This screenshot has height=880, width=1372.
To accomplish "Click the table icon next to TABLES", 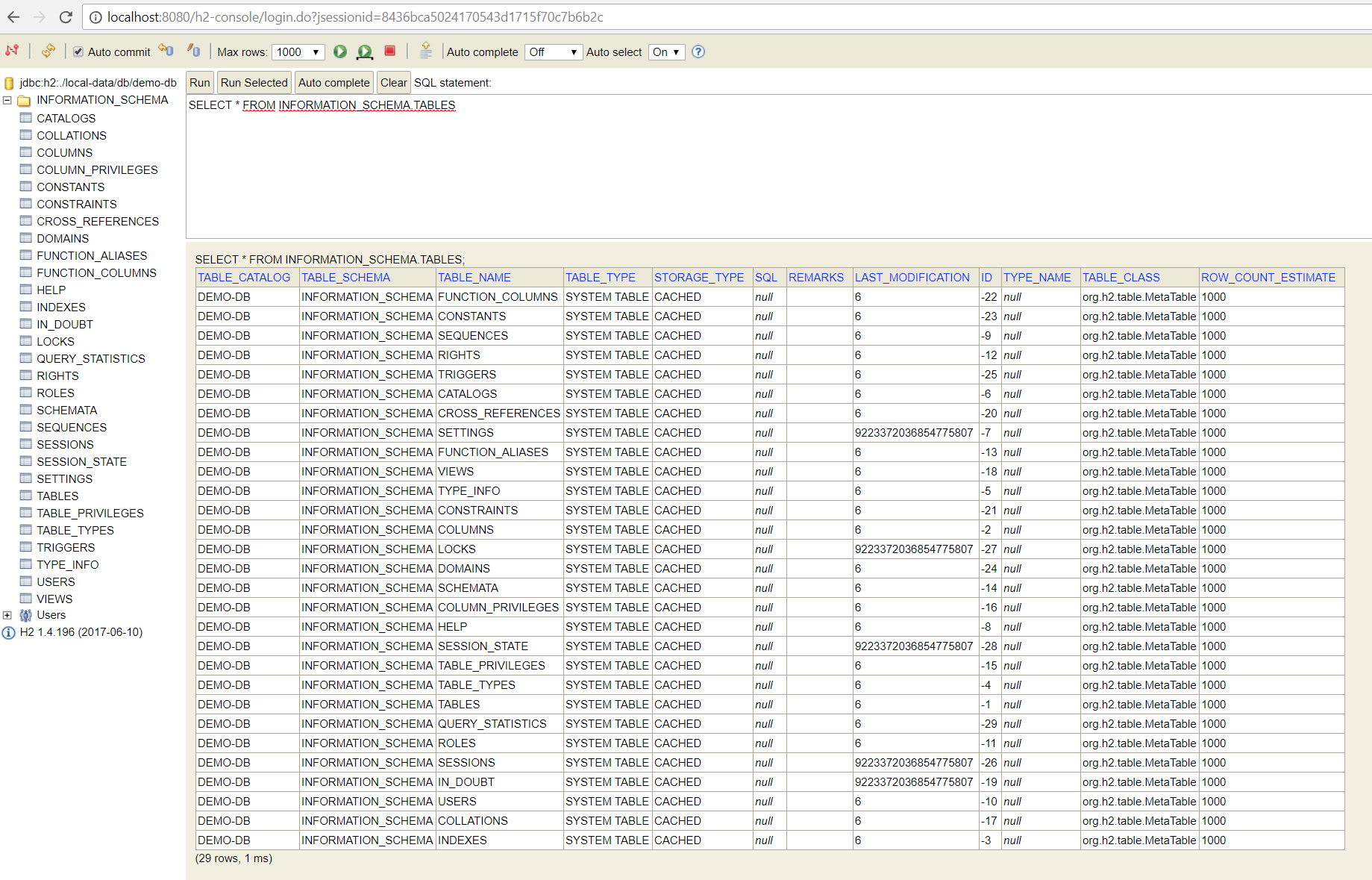I will tap(26, 496).
